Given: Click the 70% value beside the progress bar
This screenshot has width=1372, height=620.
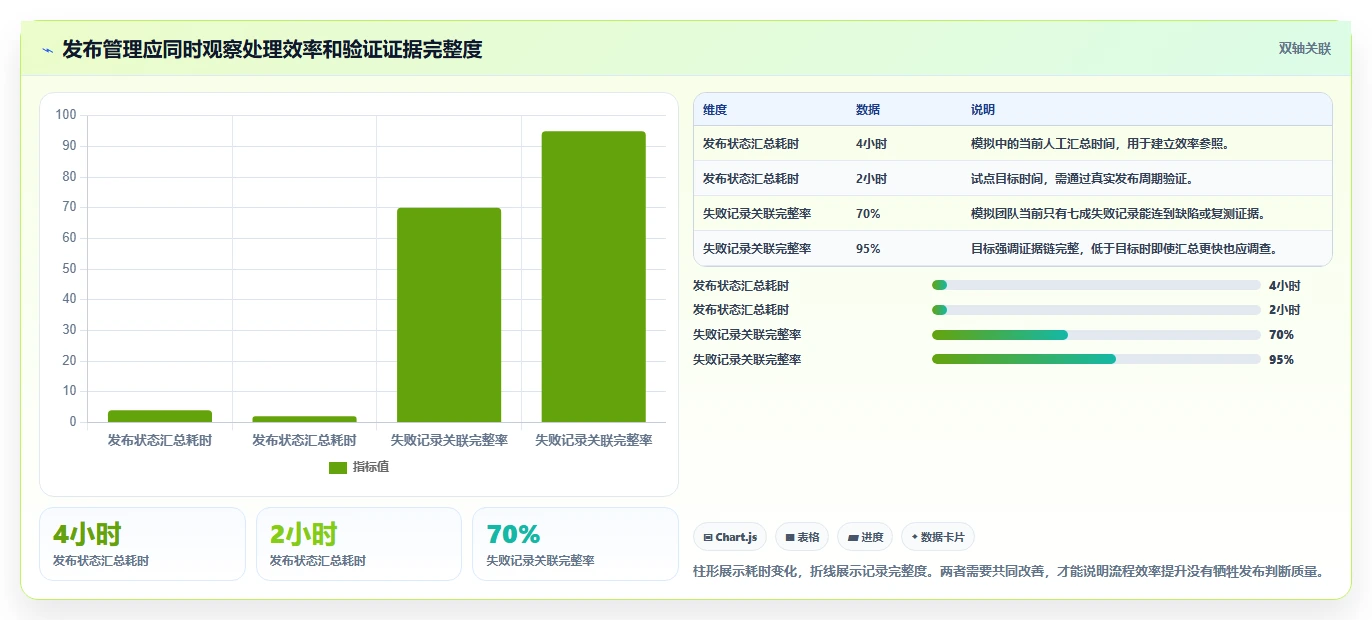Looking at the screenshot, I should [1281, 335].
